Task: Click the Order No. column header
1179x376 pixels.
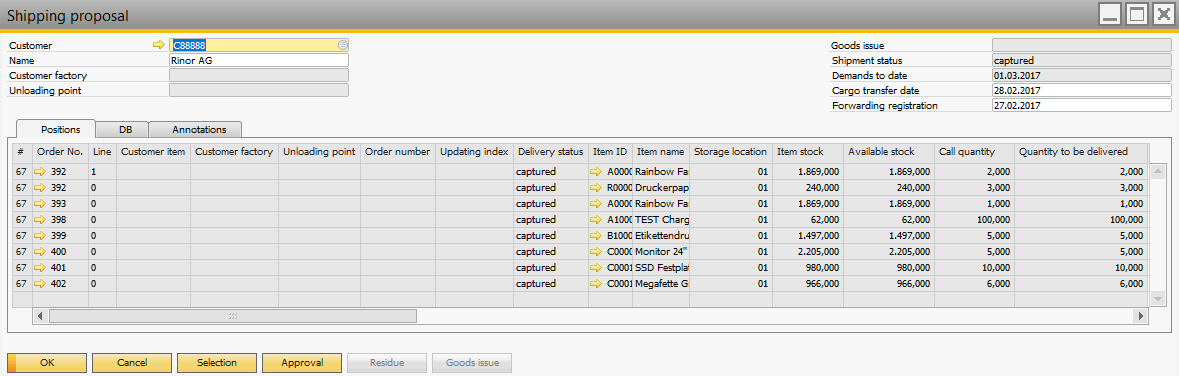Action: pos(60,152)
